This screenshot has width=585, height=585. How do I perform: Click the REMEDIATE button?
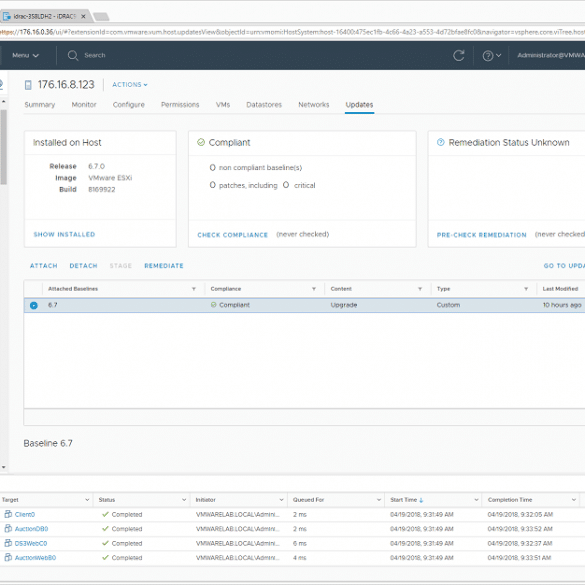164,266
